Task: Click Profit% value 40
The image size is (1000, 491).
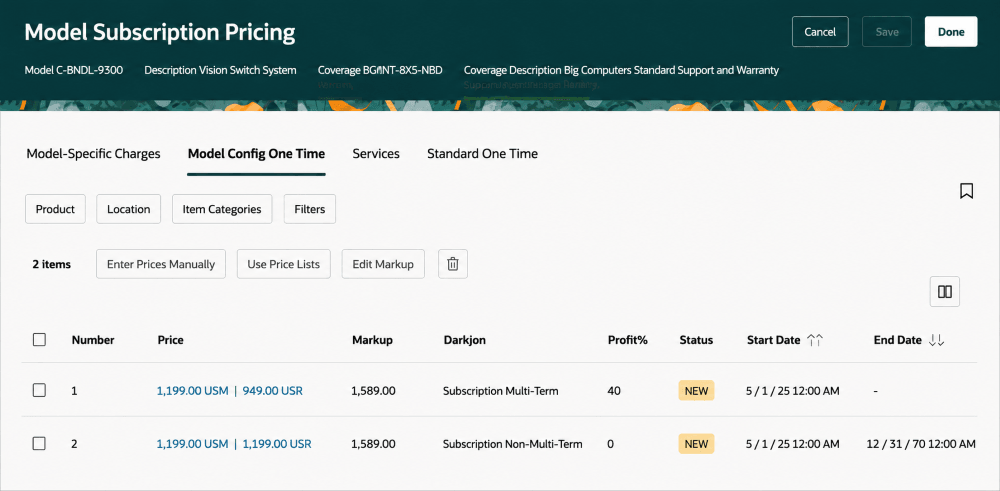Action: tap(614, 391)
